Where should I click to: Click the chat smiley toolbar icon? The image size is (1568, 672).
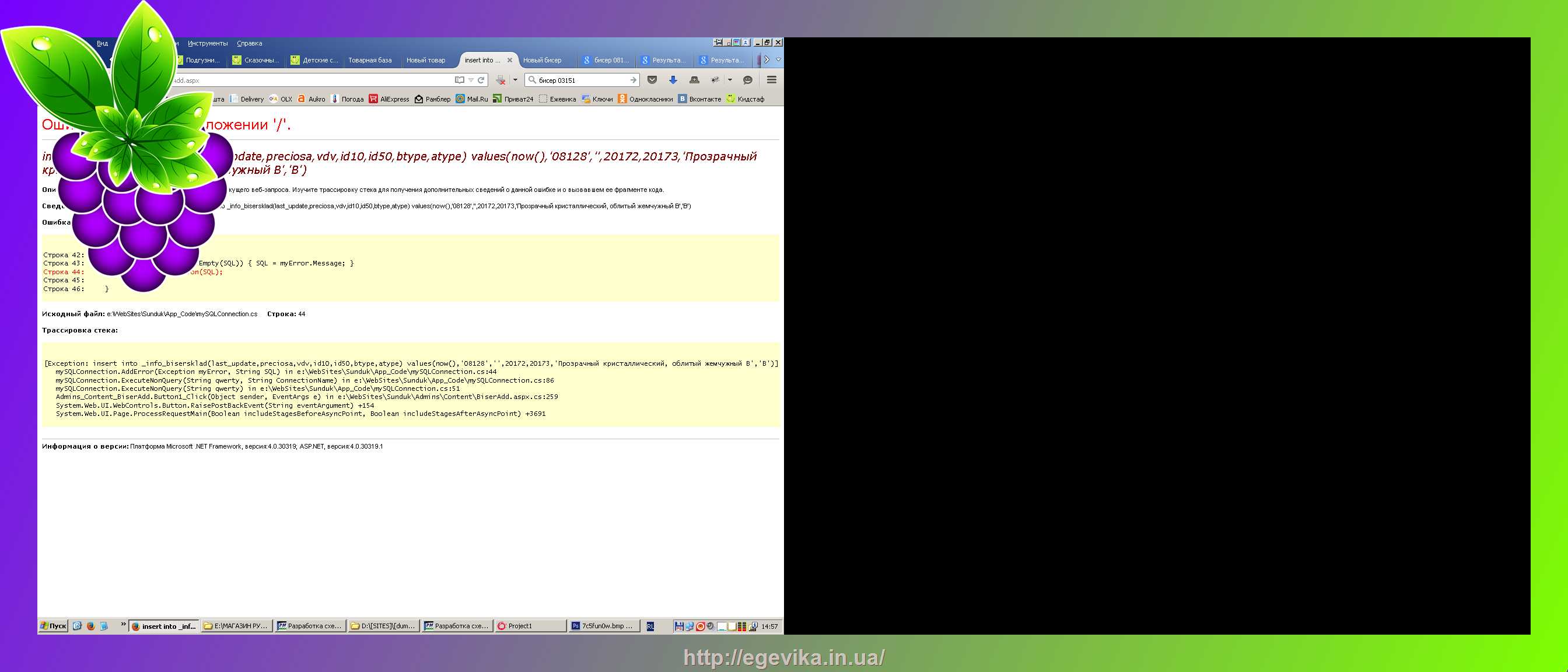coord(747,80)
